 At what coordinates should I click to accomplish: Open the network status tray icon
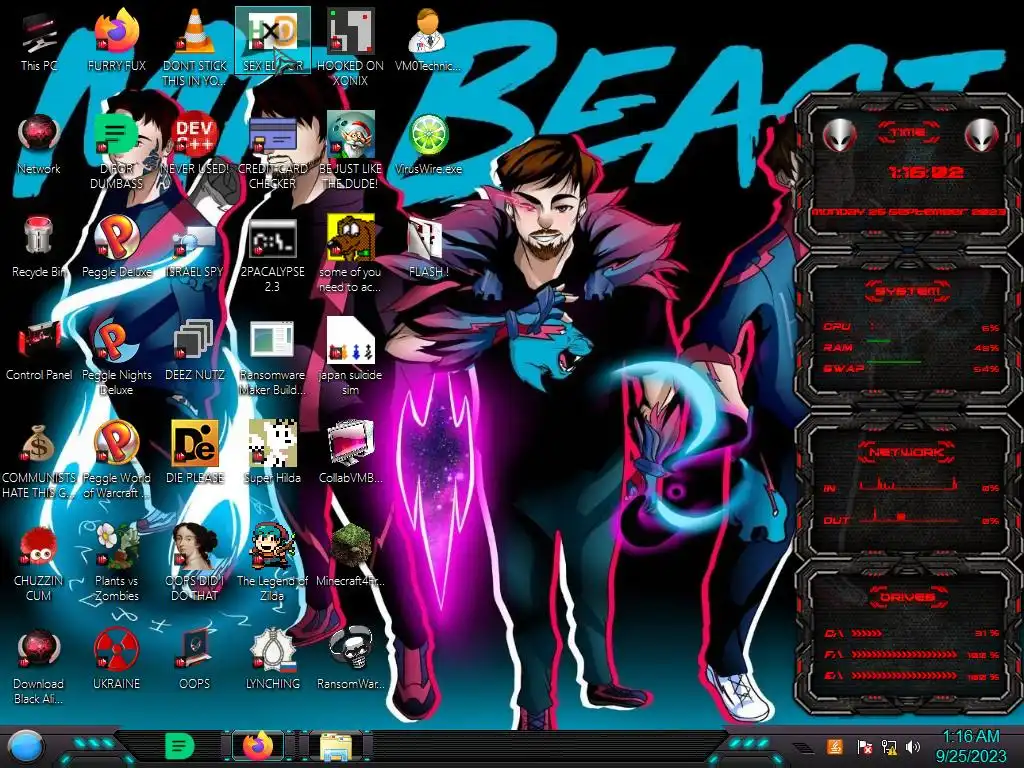pos(889,747)
